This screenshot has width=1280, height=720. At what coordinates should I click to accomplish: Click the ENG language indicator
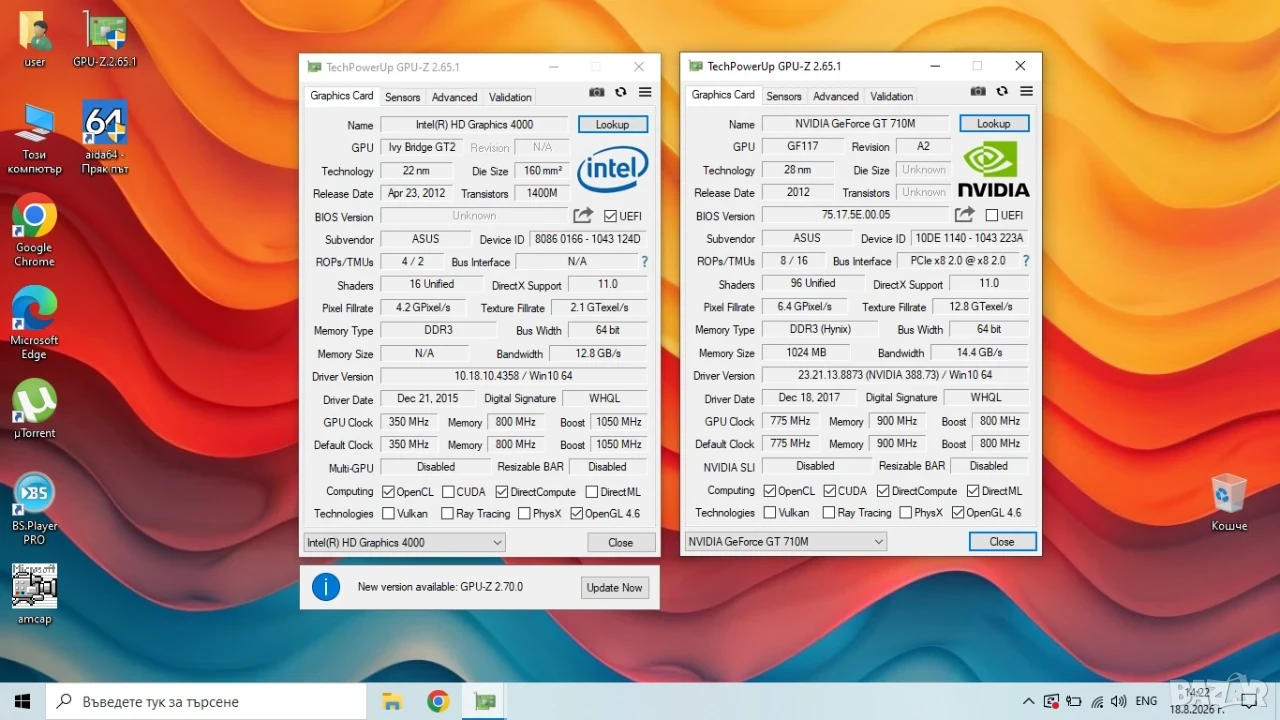tap(1146, 701)
